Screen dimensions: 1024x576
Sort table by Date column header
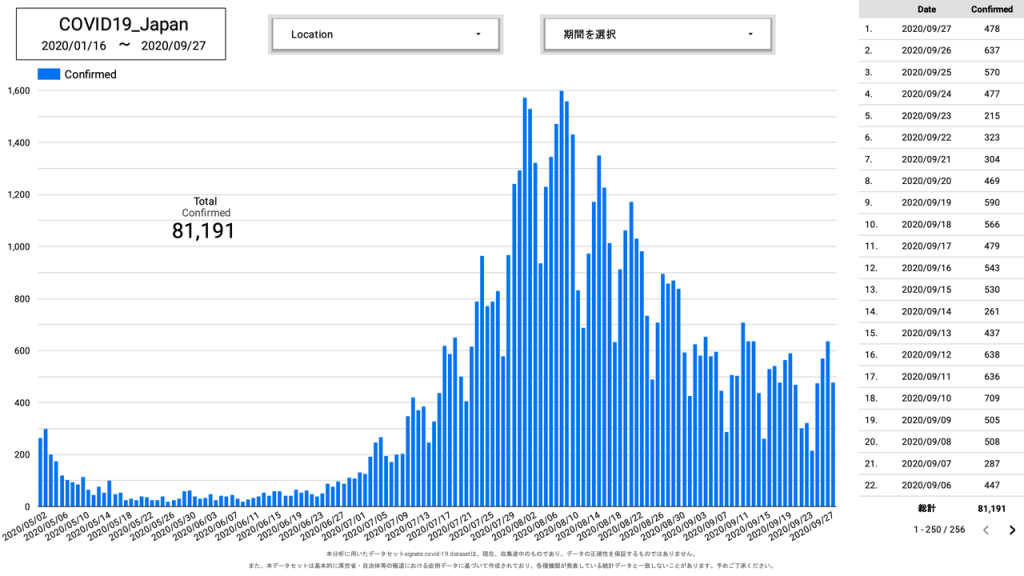pyautogui.click(x=926, y=9)
